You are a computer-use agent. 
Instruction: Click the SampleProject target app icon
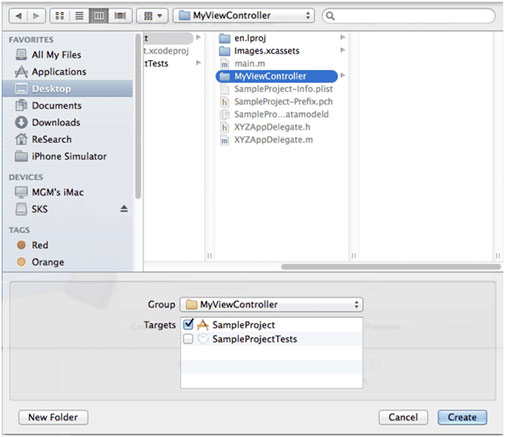point(203,325)
